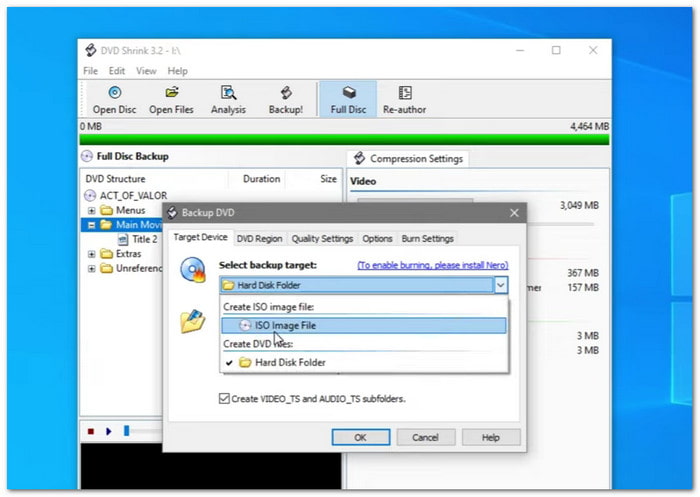Click the backup target dropdown arrow
The height and width of the screenshot is (497, 700).
[x=501, y=285]
